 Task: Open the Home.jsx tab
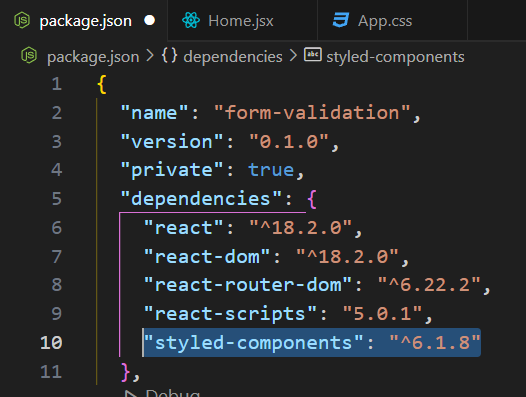pos(242,20)
